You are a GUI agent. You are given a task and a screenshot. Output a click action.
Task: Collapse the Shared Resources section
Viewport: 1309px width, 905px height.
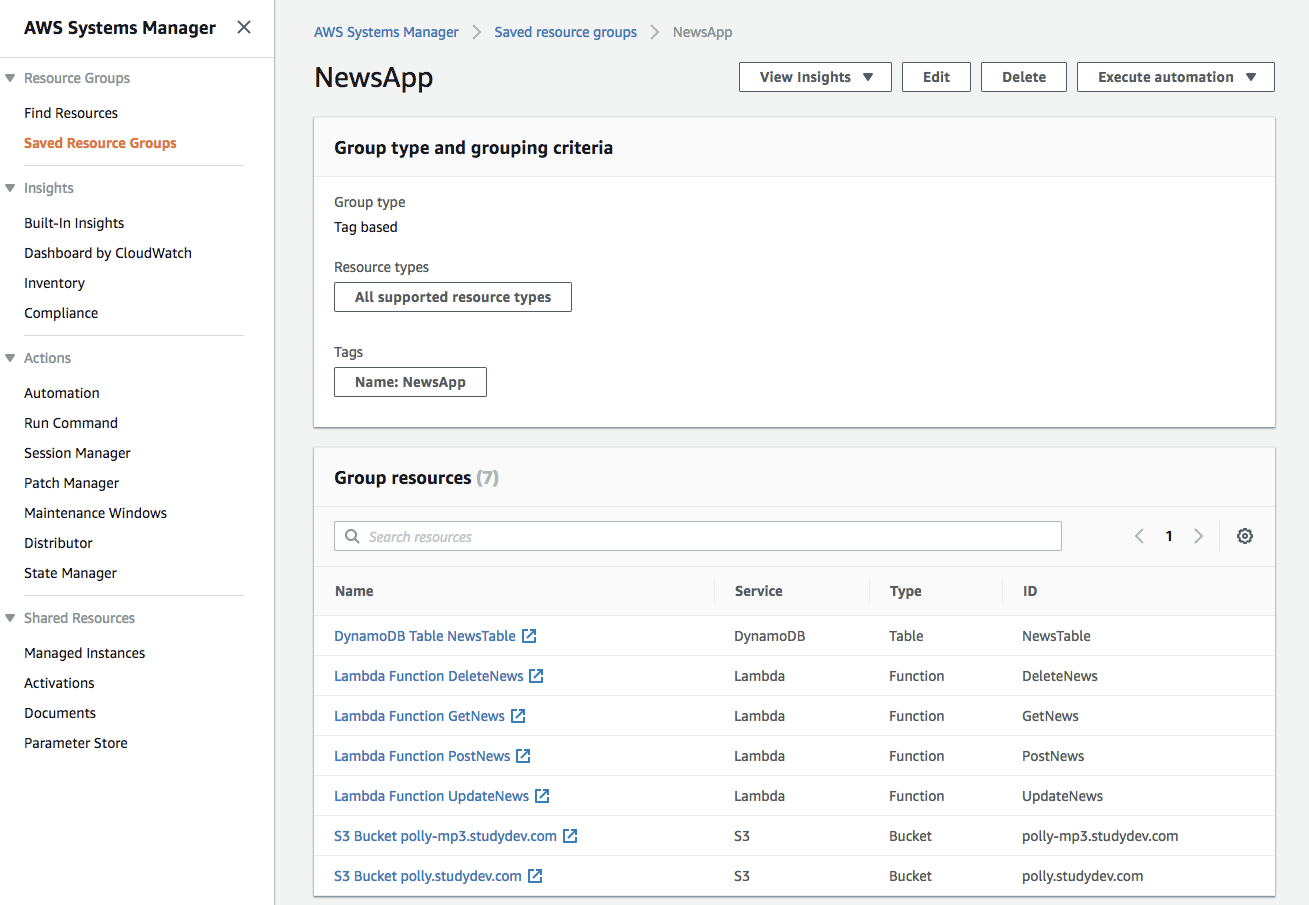(10, 618)
